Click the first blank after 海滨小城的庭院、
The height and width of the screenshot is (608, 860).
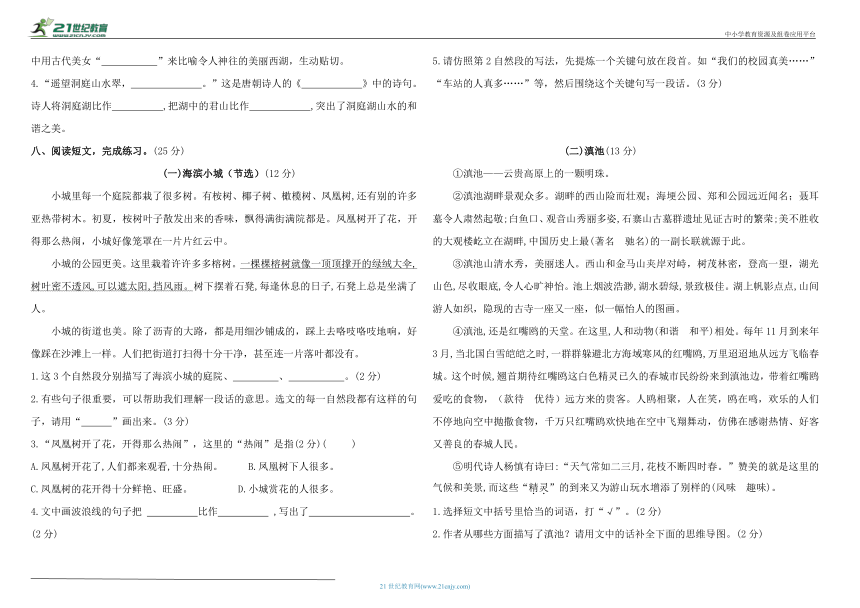coord(256,377)
